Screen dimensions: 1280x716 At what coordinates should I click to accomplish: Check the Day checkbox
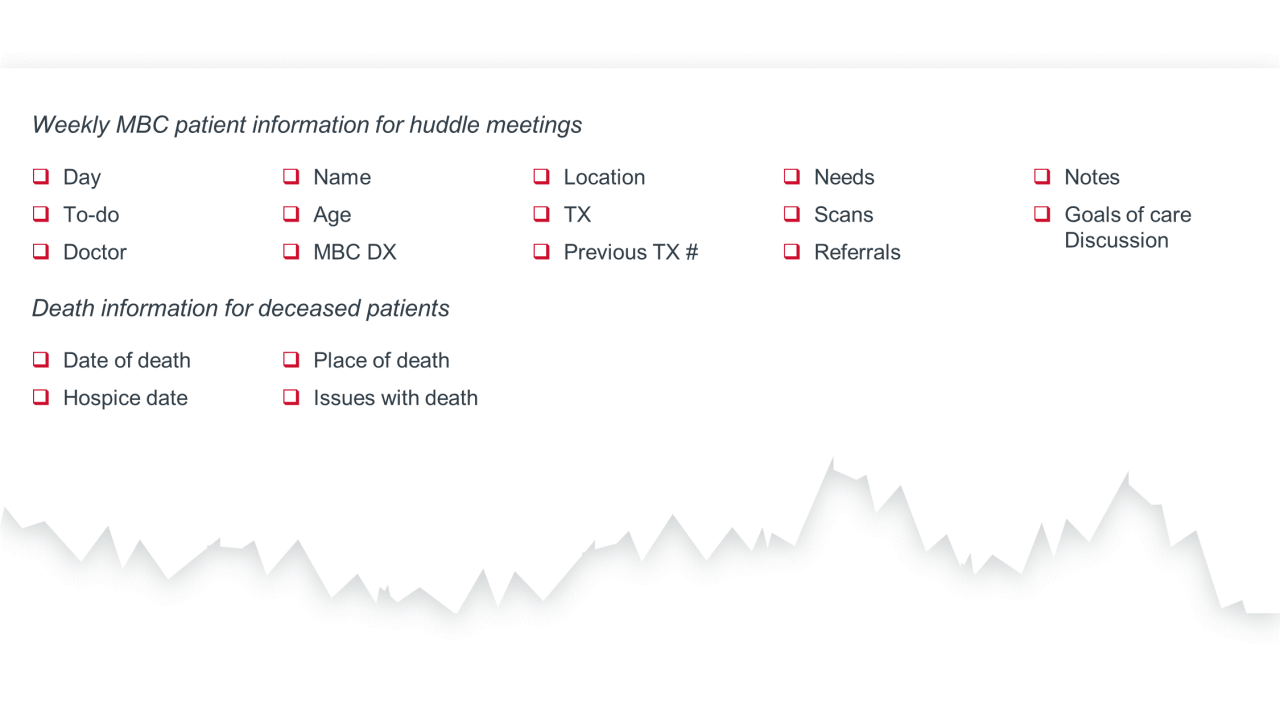(x=41, y=177)
